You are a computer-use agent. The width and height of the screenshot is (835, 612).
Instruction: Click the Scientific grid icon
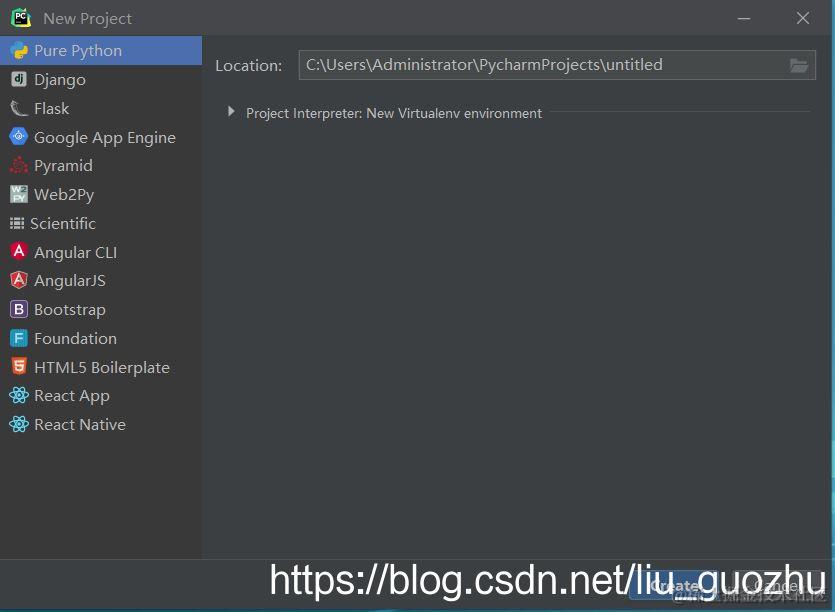17,223
